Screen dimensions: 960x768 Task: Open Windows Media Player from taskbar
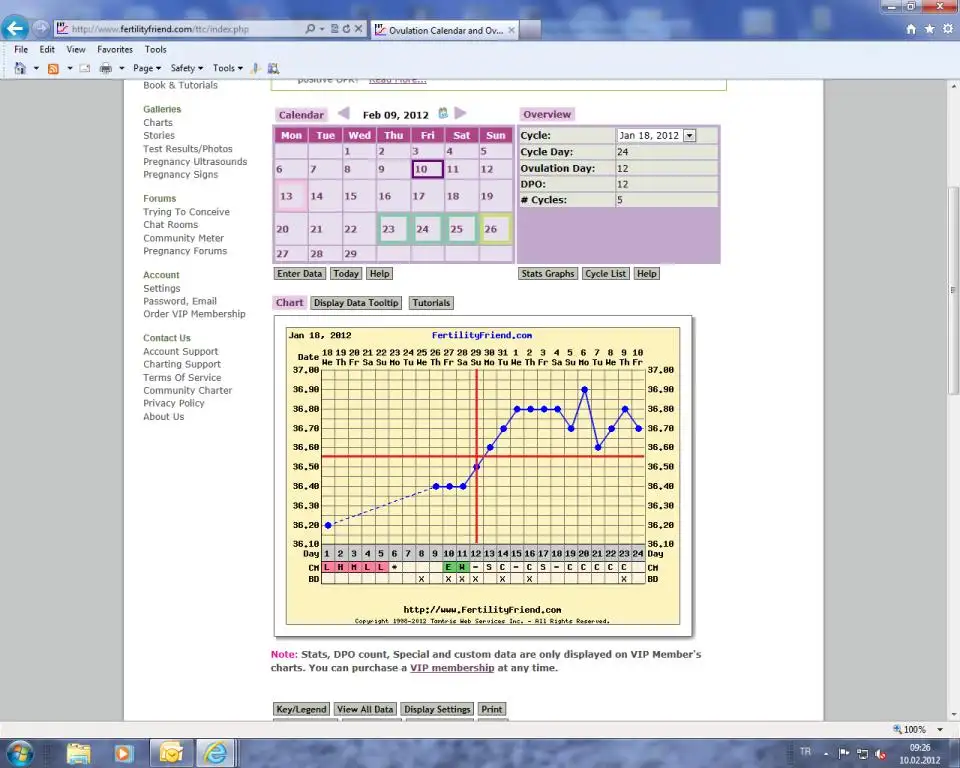click(x=124, y=752)
